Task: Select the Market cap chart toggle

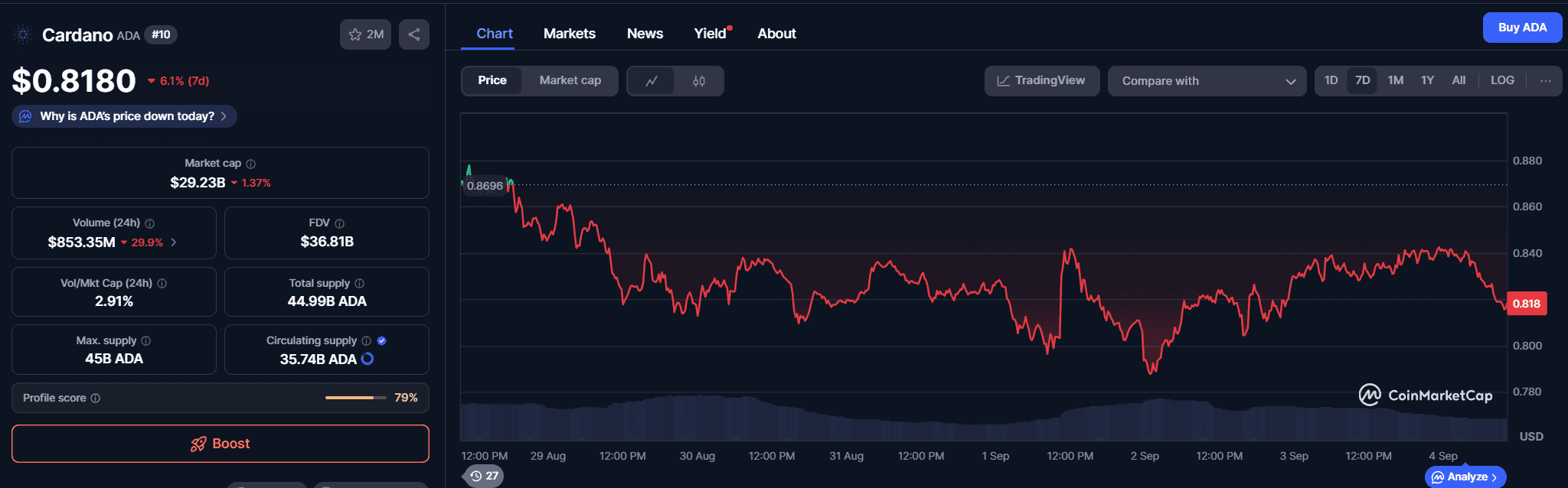Action: (x=570, y=80)
